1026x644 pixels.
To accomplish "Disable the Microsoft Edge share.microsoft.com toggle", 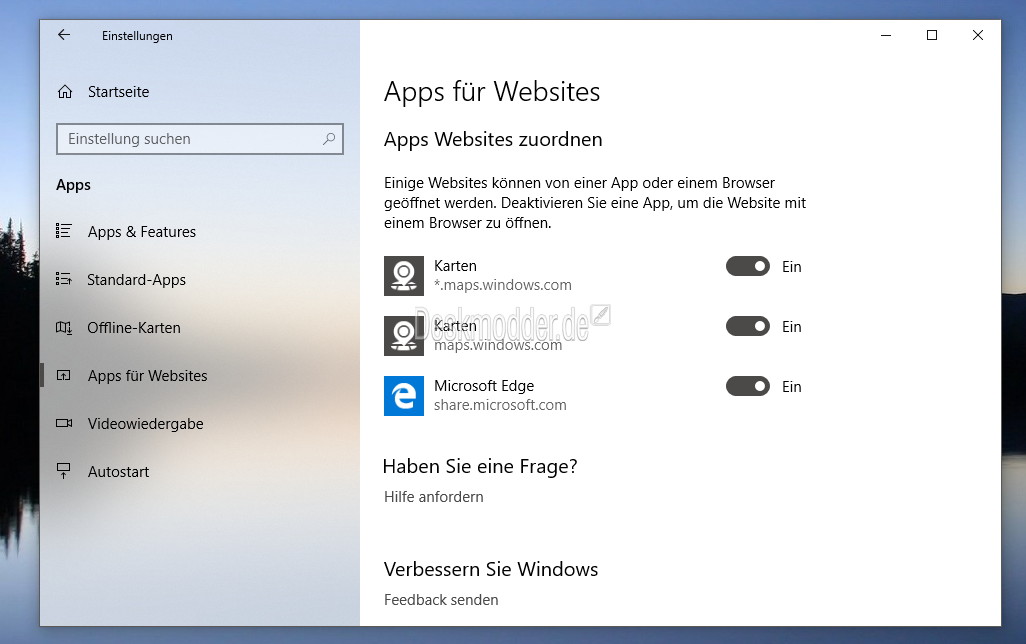I will point(748,386).
